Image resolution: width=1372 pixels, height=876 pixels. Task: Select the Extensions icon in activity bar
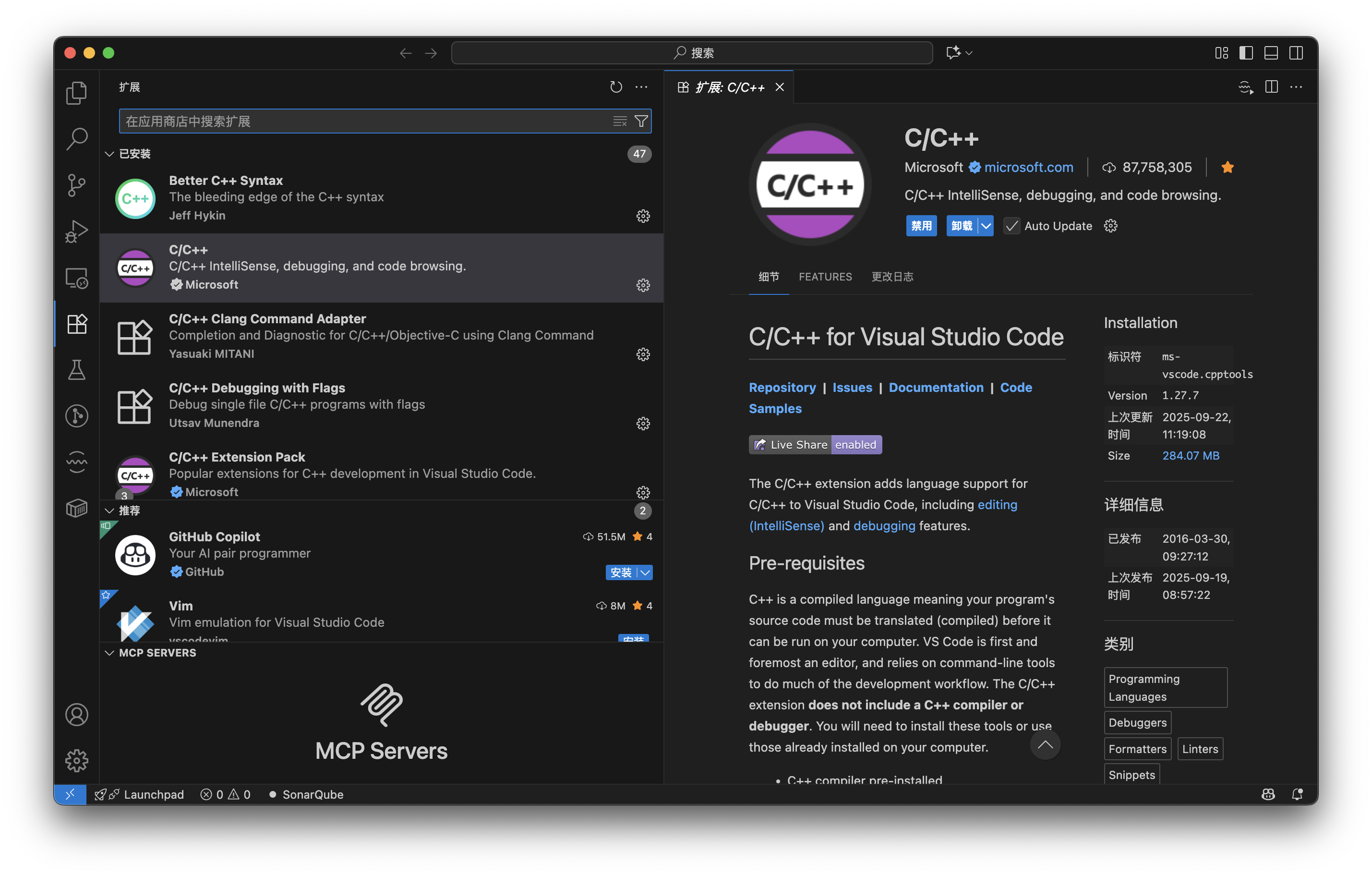76,324
